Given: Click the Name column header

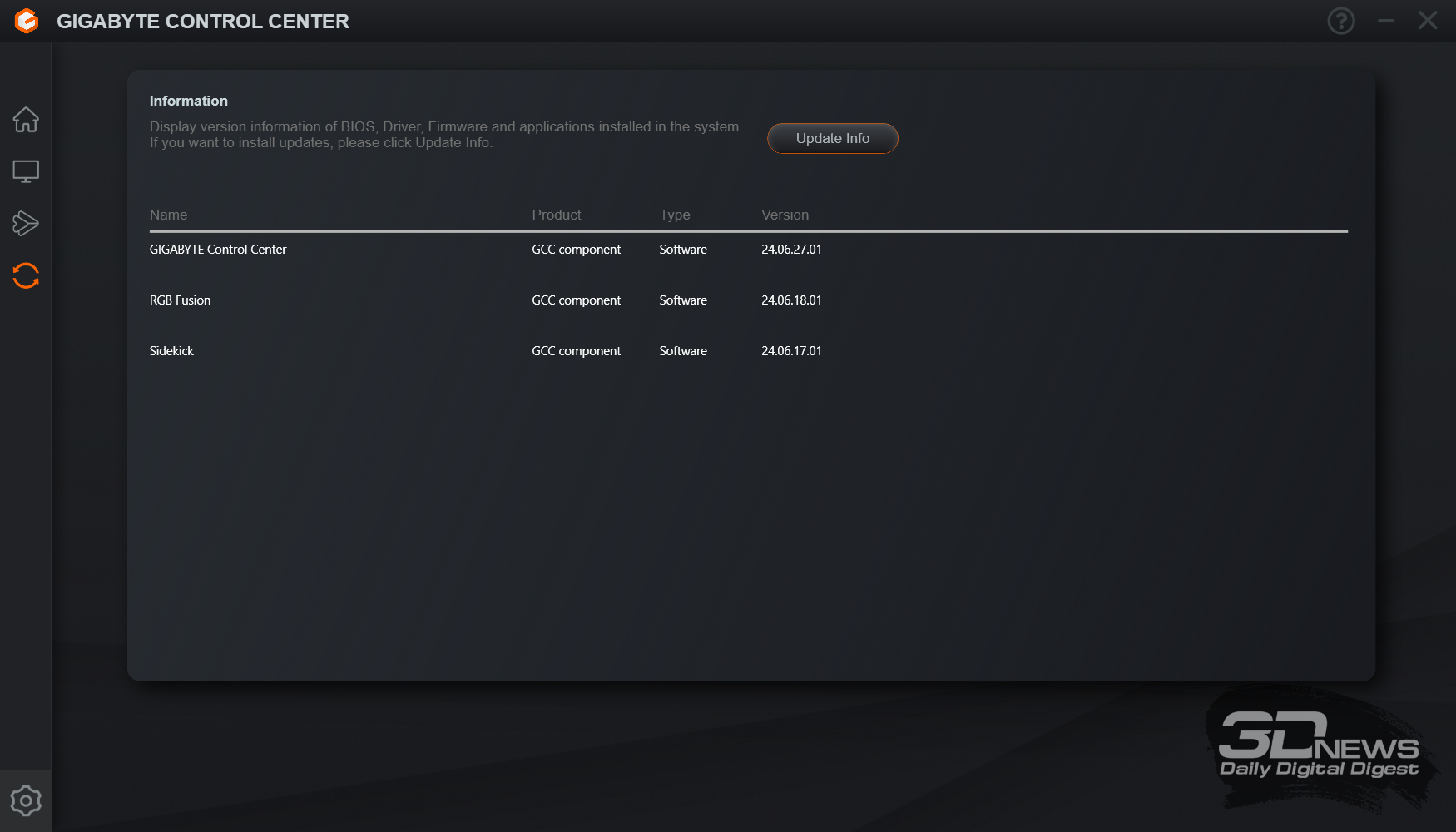Looking at the screenshot, I should click(168, 215).
